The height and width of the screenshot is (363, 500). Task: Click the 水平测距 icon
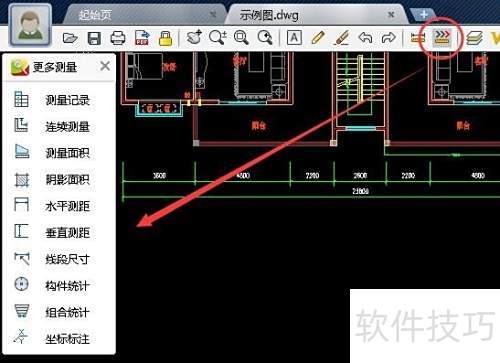tap(21, 205)
